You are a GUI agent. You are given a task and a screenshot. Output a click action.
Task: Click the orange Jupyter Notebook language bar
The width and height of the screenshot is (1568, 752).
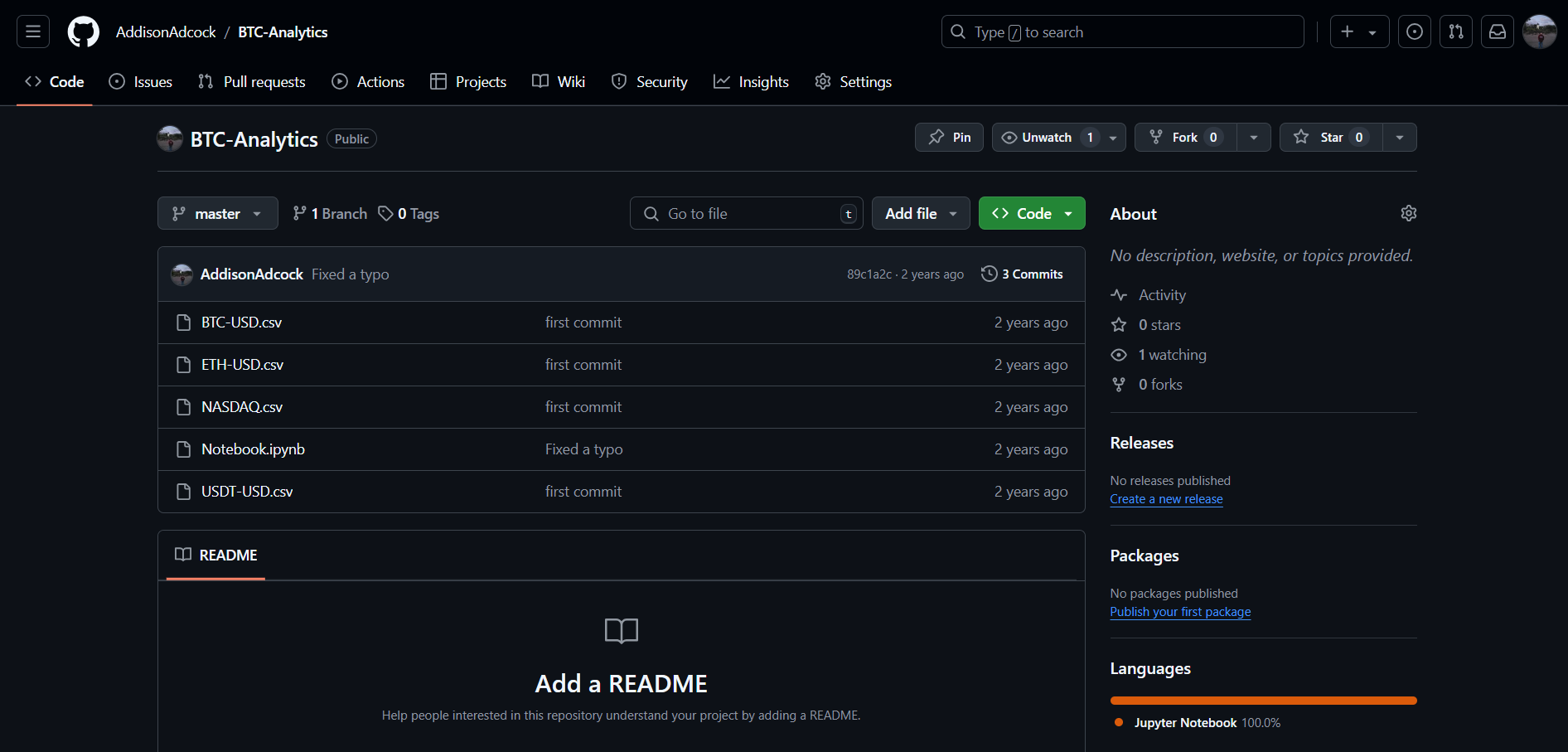click(1263, 701)
